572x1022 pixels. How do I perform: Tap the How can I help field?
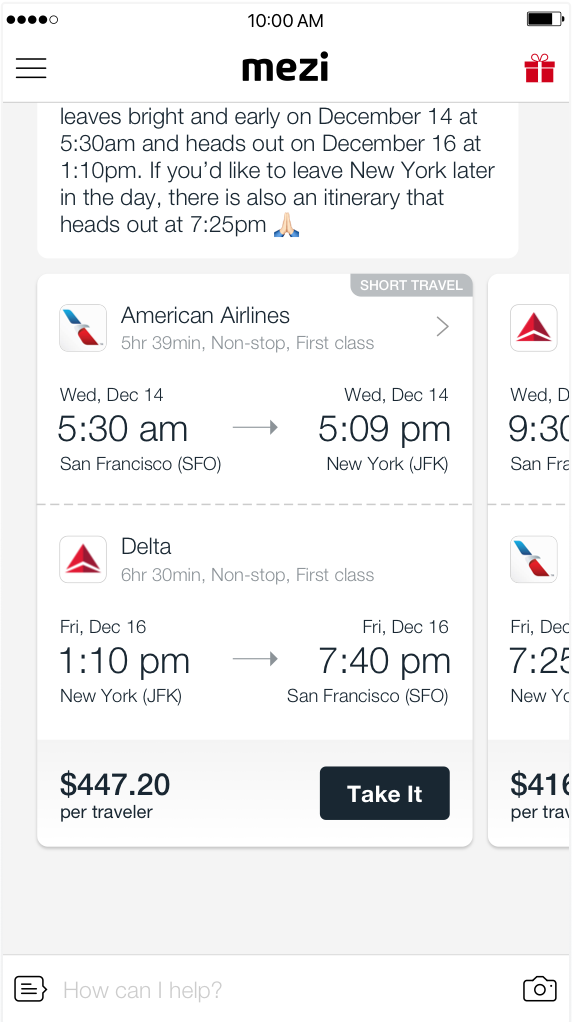286,990
